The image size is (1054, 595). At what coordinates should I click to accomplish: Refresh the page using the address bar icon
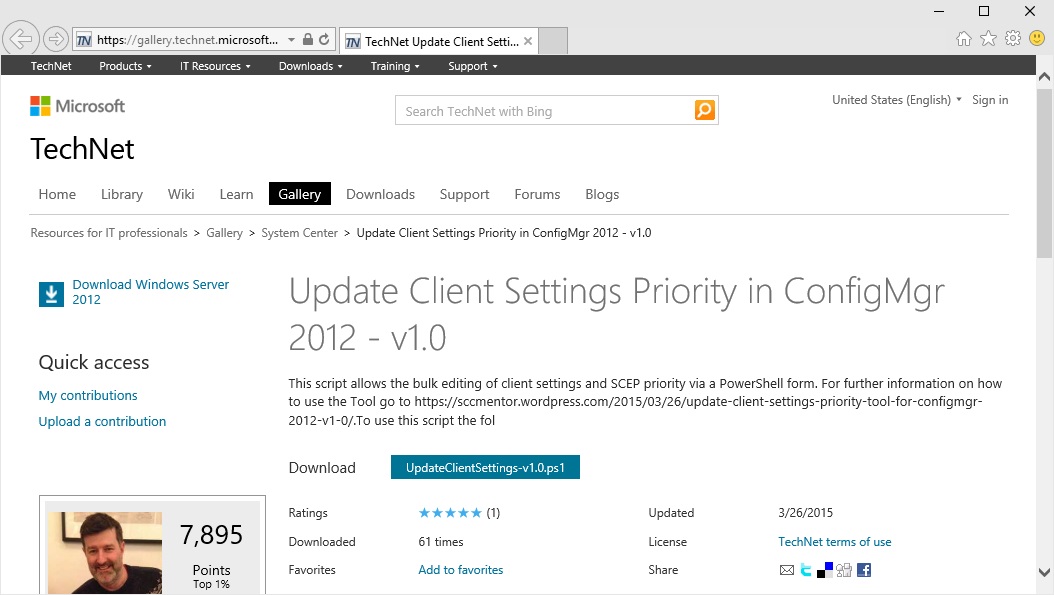click(x=324, y=40)
